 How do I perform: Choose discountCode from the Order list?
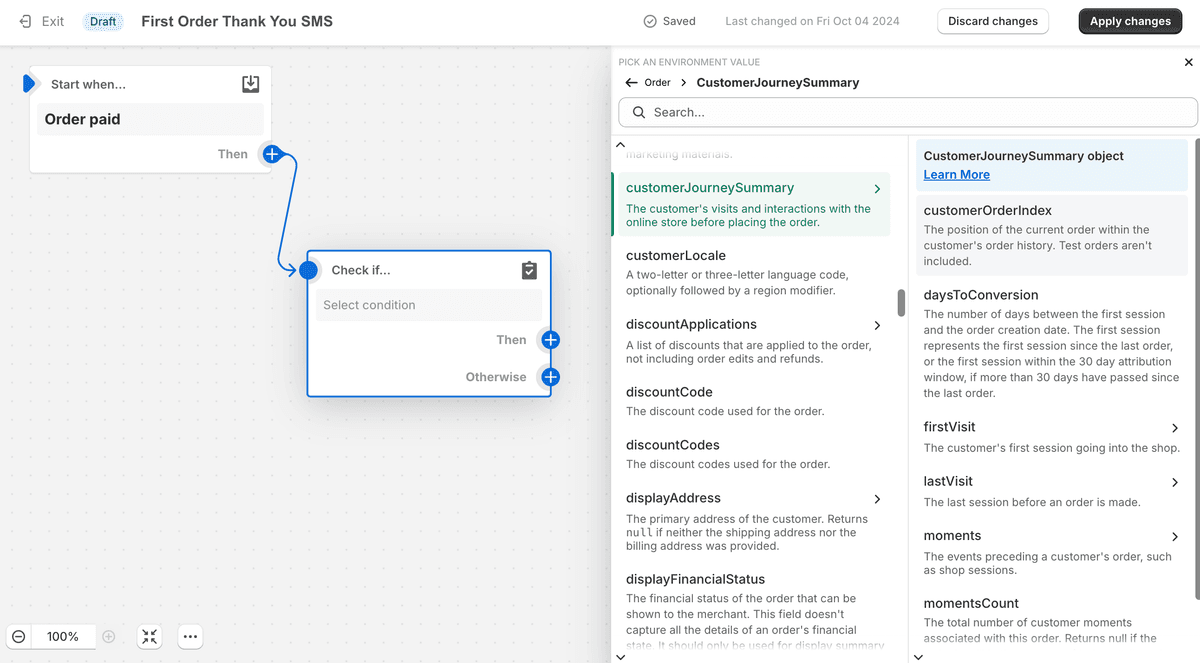click(669, 392)
